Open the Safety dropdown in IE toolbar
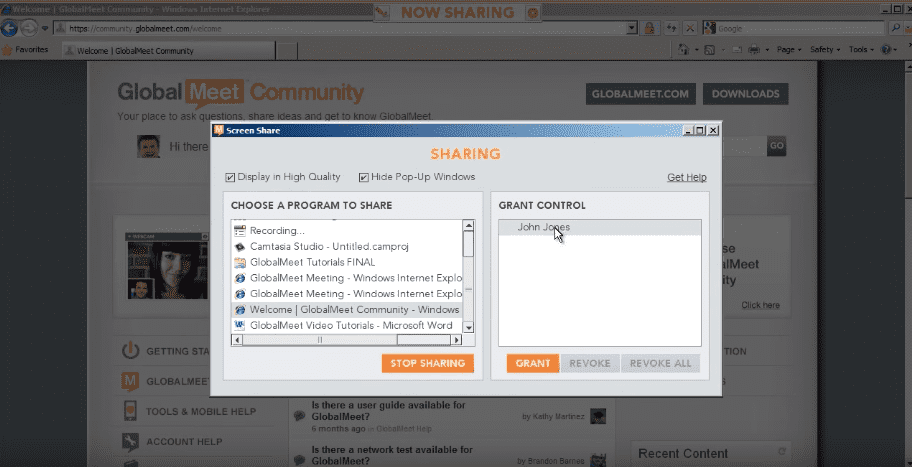Viewport: 912px width, 467px height. pyautogui.click(x=825, y=49)
